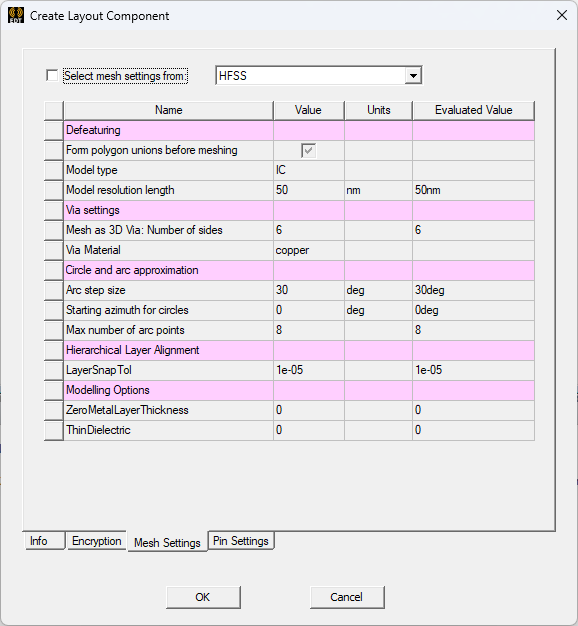
Task: Select the Via Material row header
Action: (x=54, y=250)
